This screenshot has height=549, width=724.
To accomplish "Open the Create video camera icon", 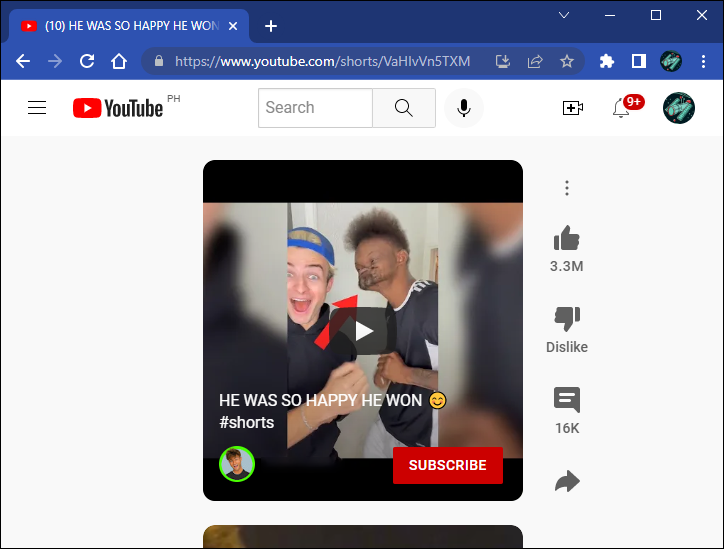I will (x=573, y=108).
